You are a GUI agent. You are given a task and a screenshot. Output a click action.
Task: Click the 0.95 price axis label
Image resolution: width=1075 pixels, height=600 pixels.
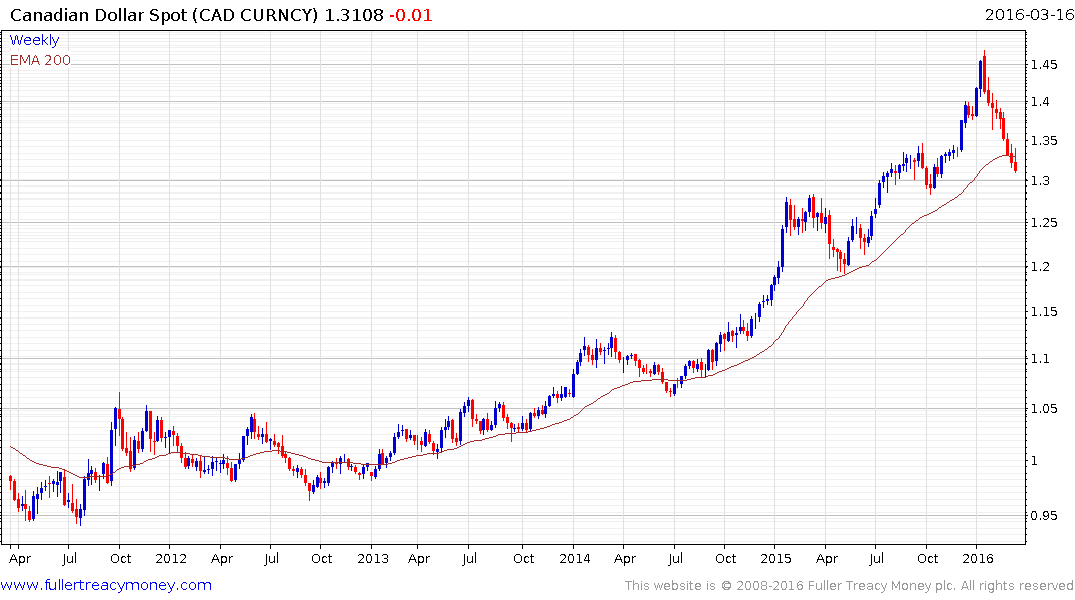(1043, 516)
